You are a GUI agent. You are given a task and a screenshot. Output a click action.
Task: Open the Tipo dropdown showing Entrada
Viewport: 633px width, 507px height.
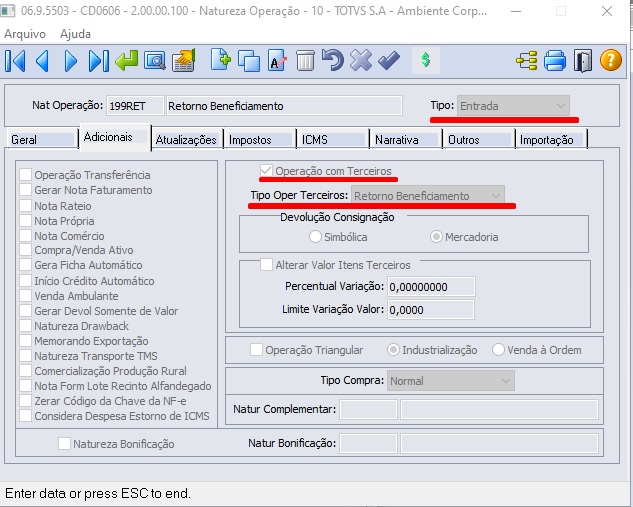513,106
